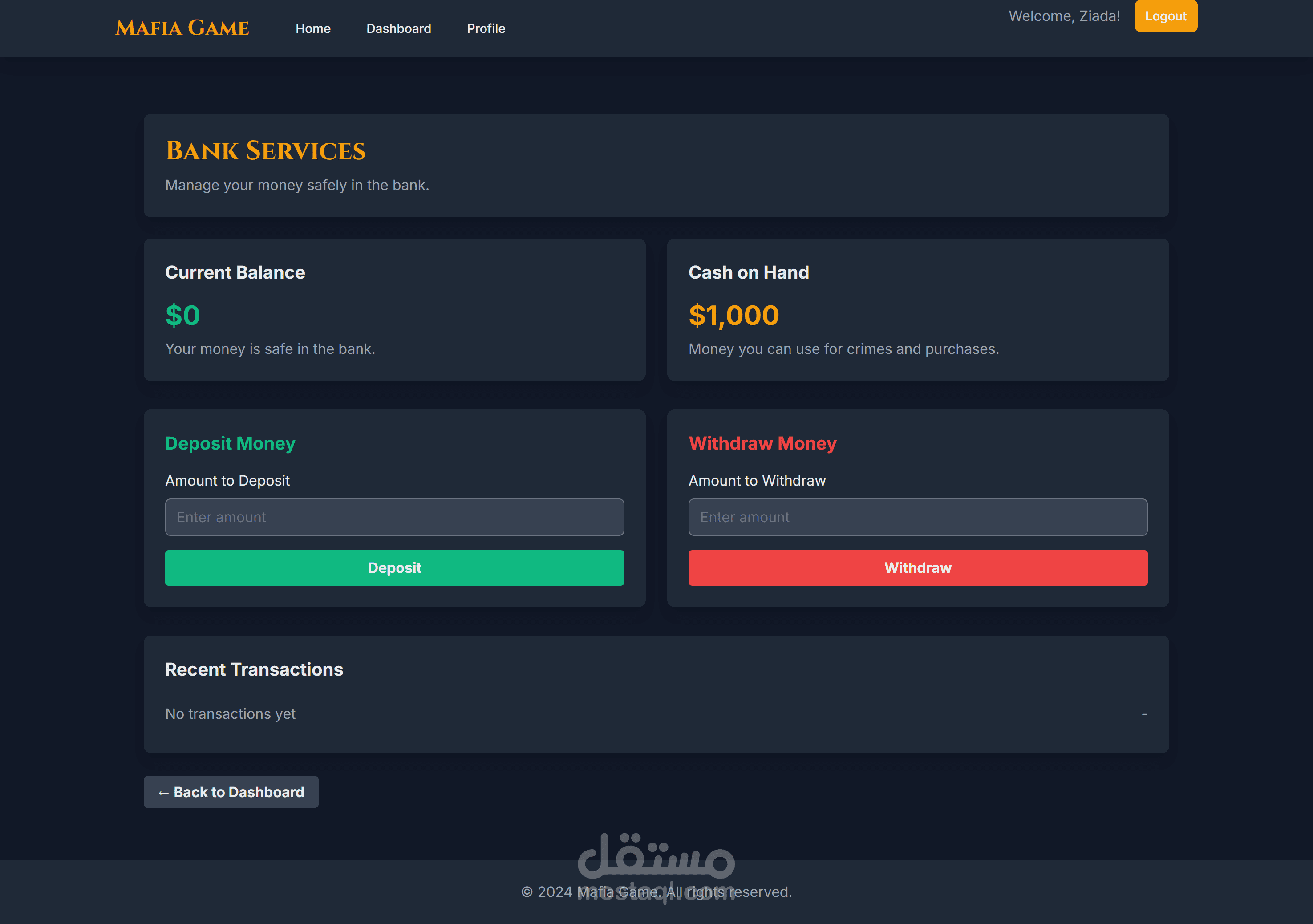Click the Bank Services heading
The height and width of the screenshot is (924, 1313).
pyautogui.click(x=265, y=151)
